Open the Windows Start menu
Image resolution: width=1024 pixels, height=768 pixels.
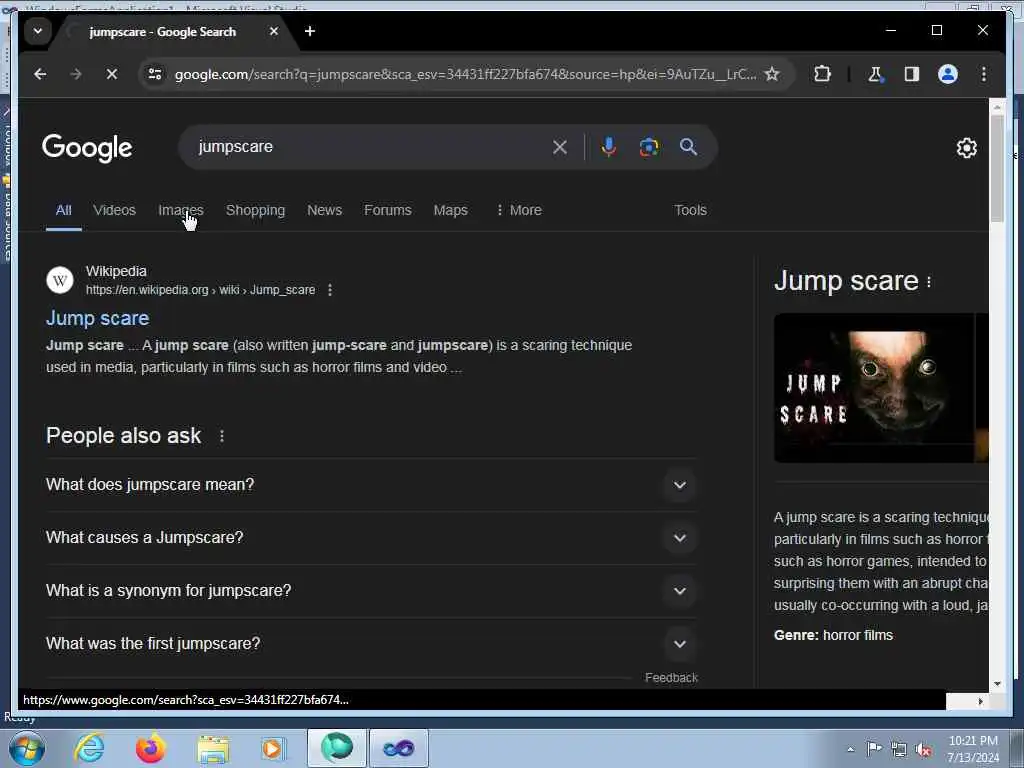tap(27, 749)
